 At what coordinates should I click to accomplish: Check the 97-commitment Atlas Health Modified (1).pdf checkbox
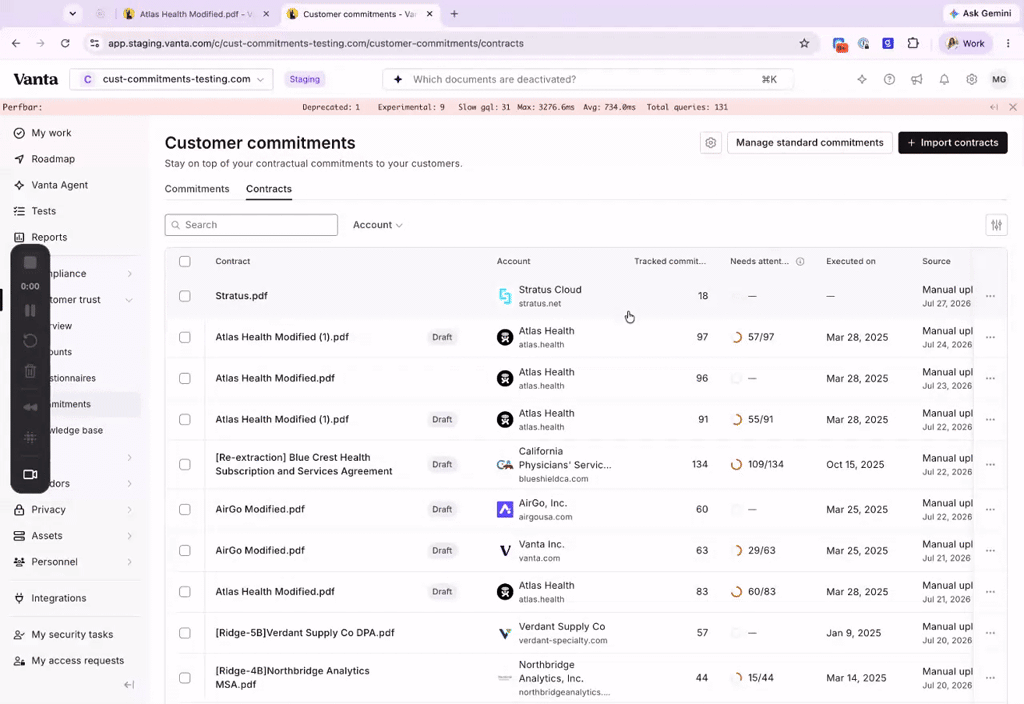pos(185,337)
